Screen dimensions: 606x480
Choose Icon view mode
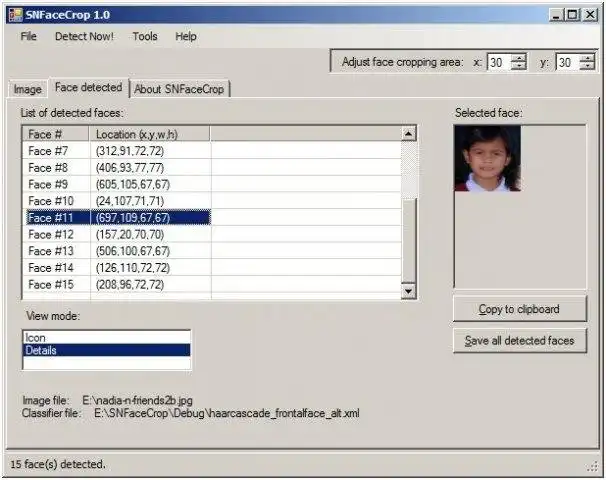107,338
